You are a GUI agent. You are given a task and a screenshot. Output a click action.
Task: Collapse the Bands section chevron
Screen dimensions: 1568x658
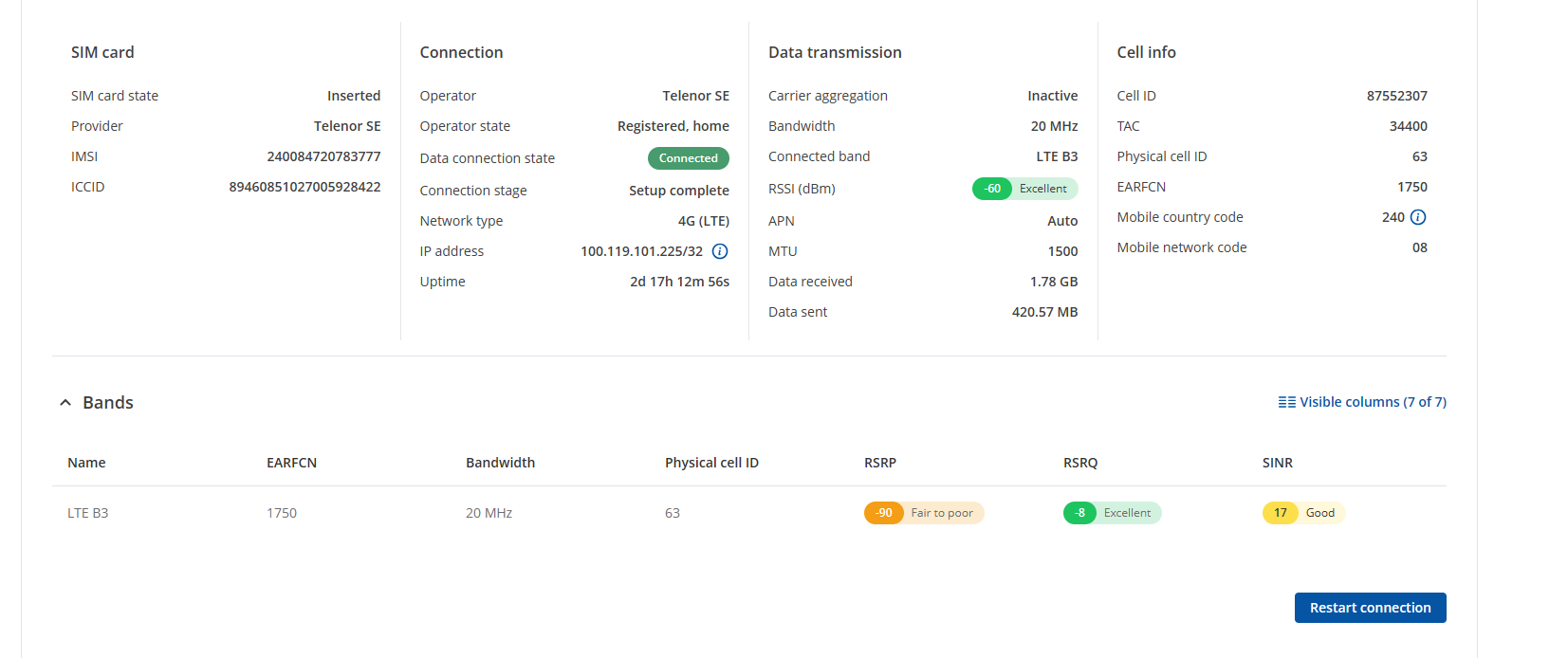(65, 403)
